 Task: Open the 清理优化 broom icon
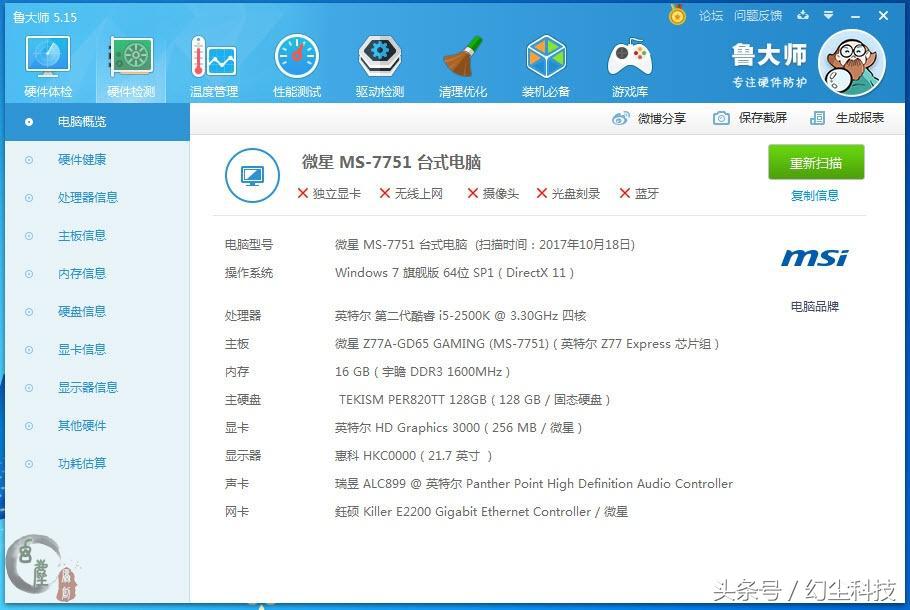point(462,58)
